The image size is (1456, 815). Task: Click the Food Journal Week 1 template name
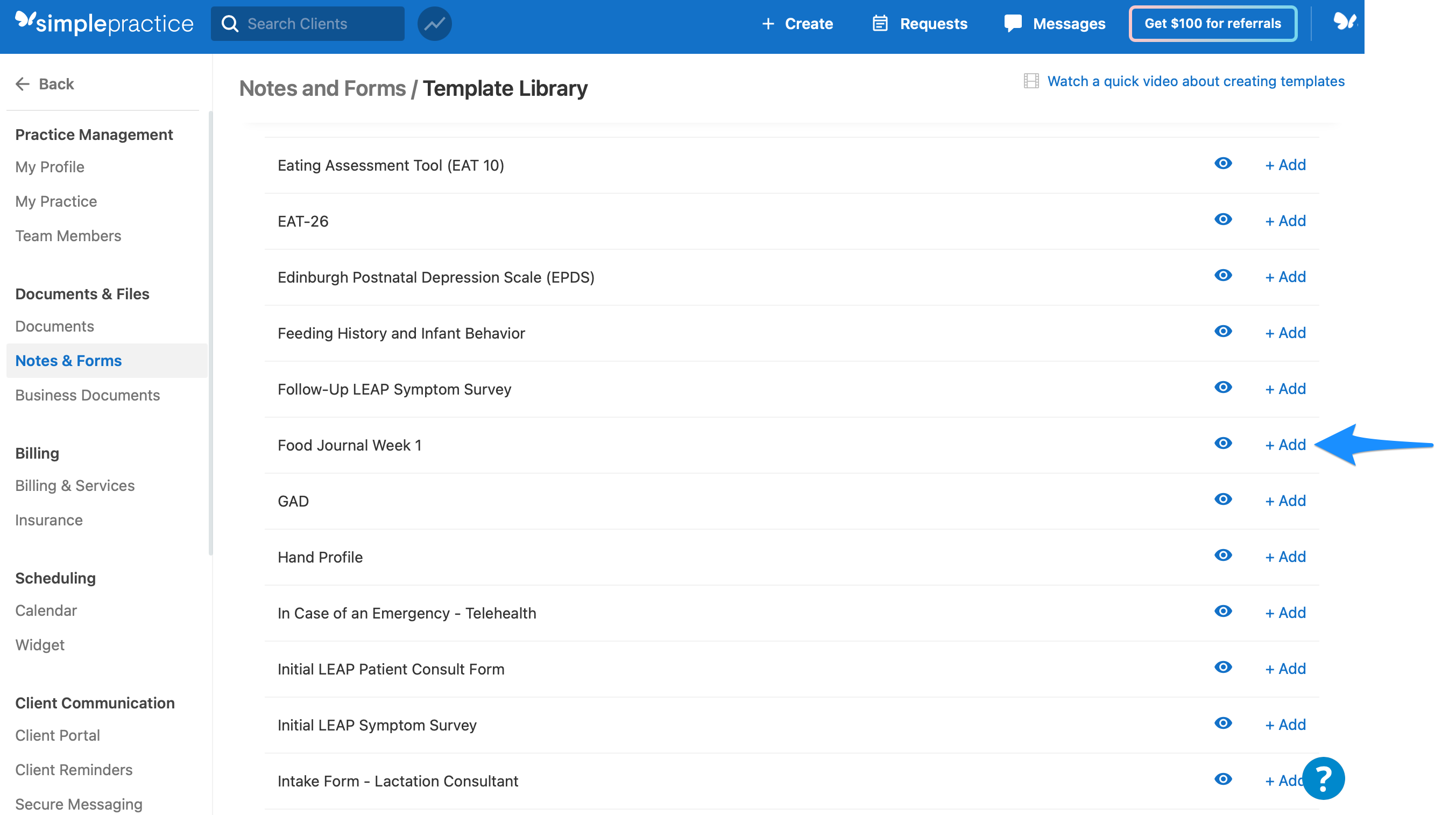(x=349, y=445)
